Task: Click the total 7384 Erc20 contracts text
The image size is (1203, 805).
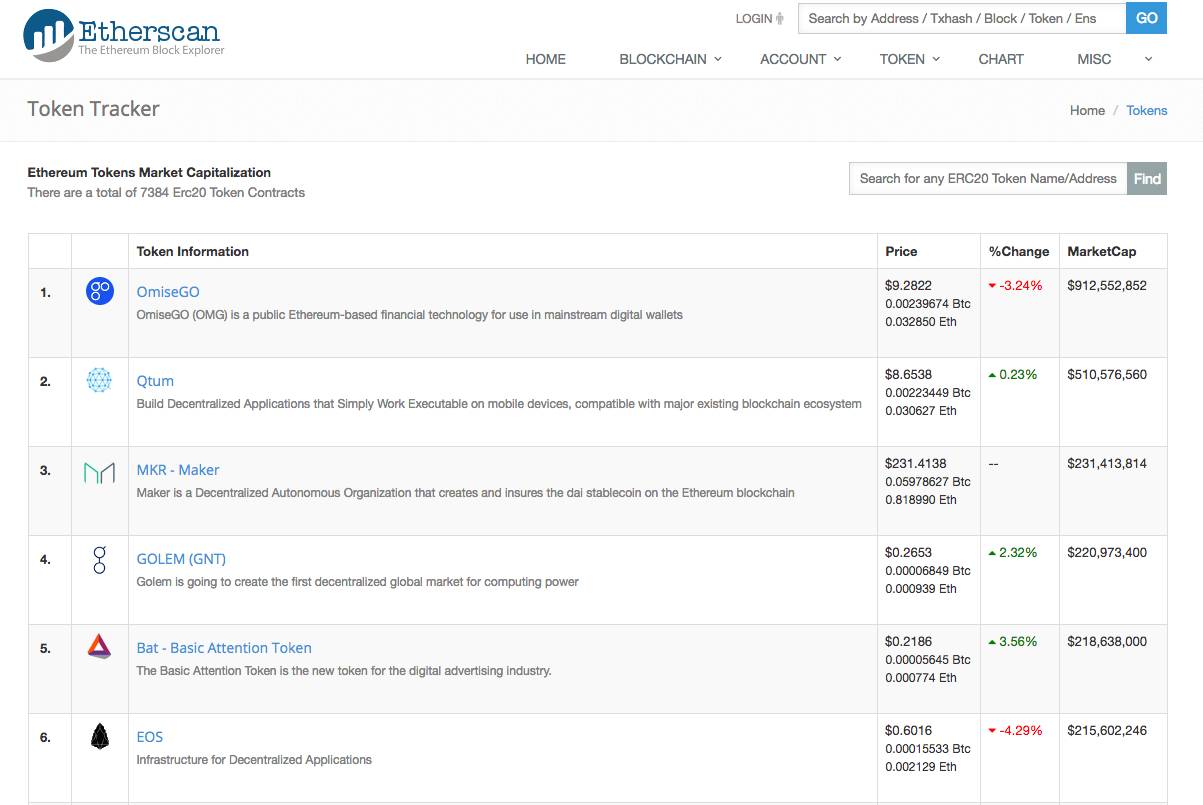Action: point(166,193)
